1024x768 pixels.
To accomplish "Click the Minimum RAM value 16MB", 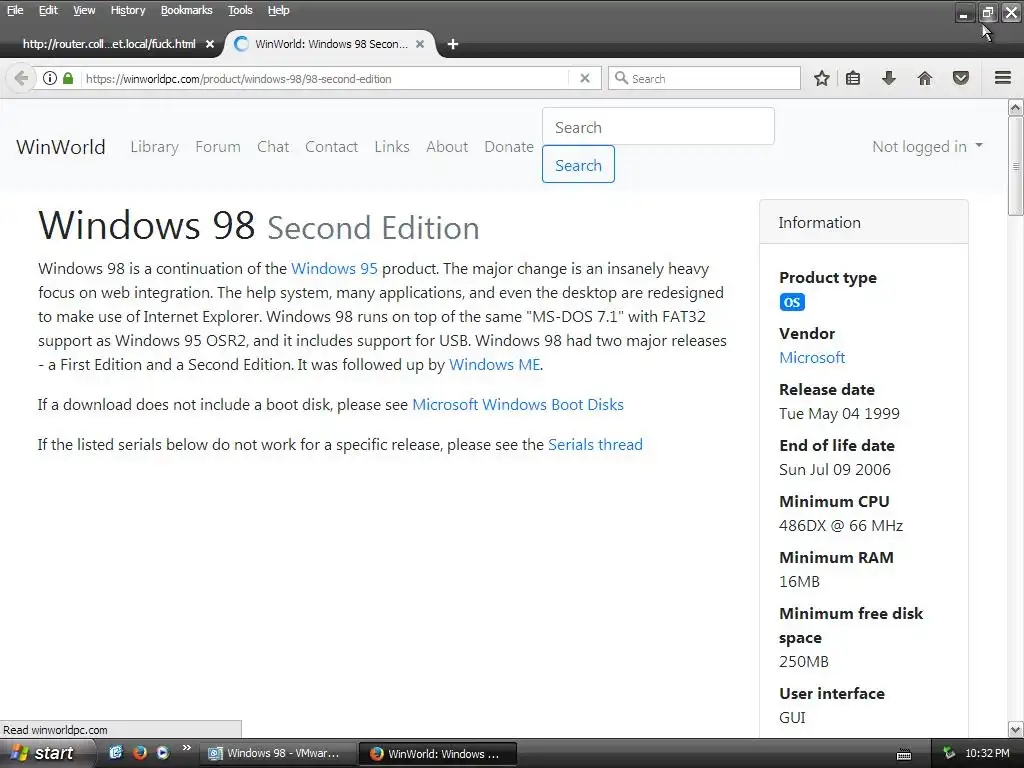I will pyautogui.click(x=799, y=582).
